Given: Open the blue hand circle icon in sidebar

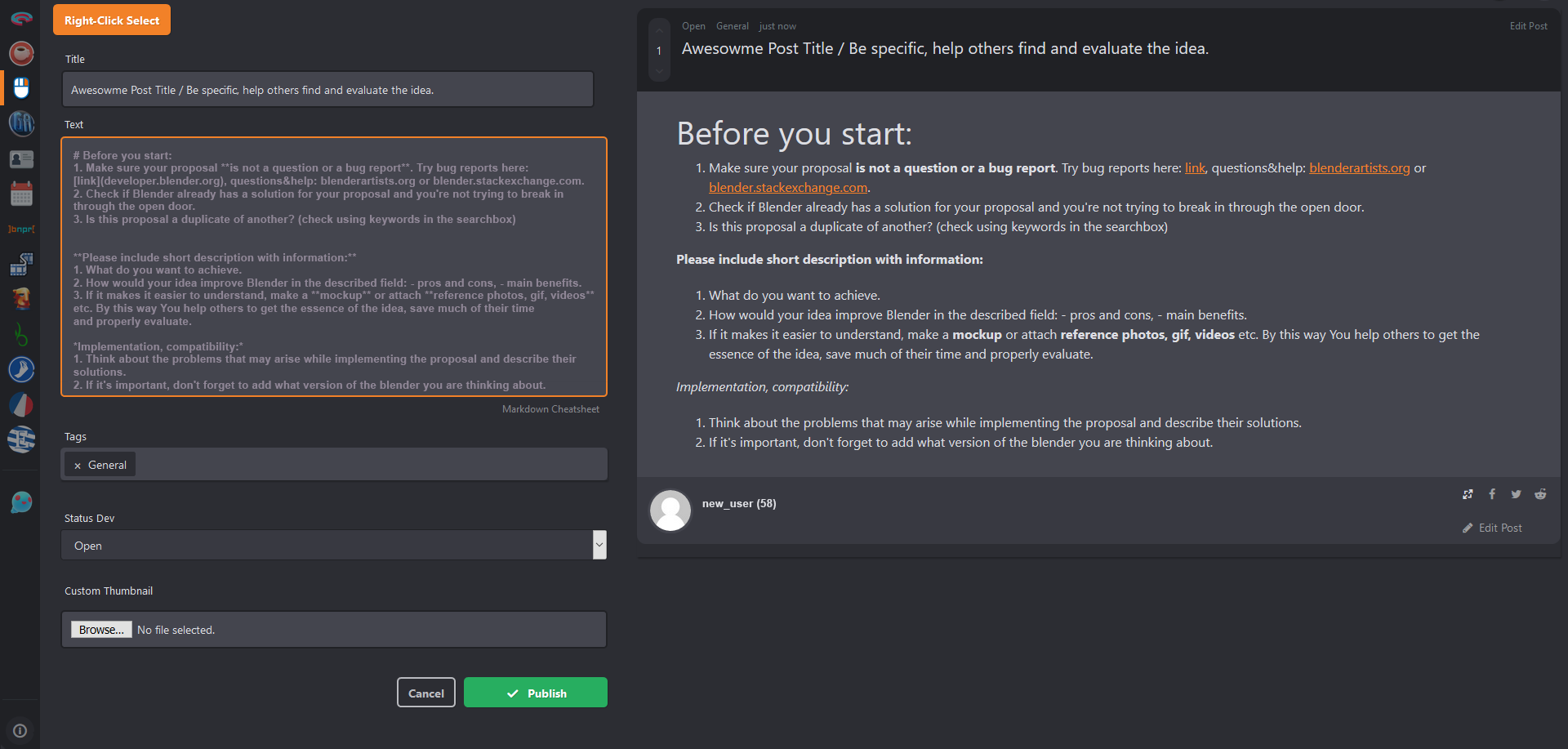Looking at the screenshot, I should [21, 369].
